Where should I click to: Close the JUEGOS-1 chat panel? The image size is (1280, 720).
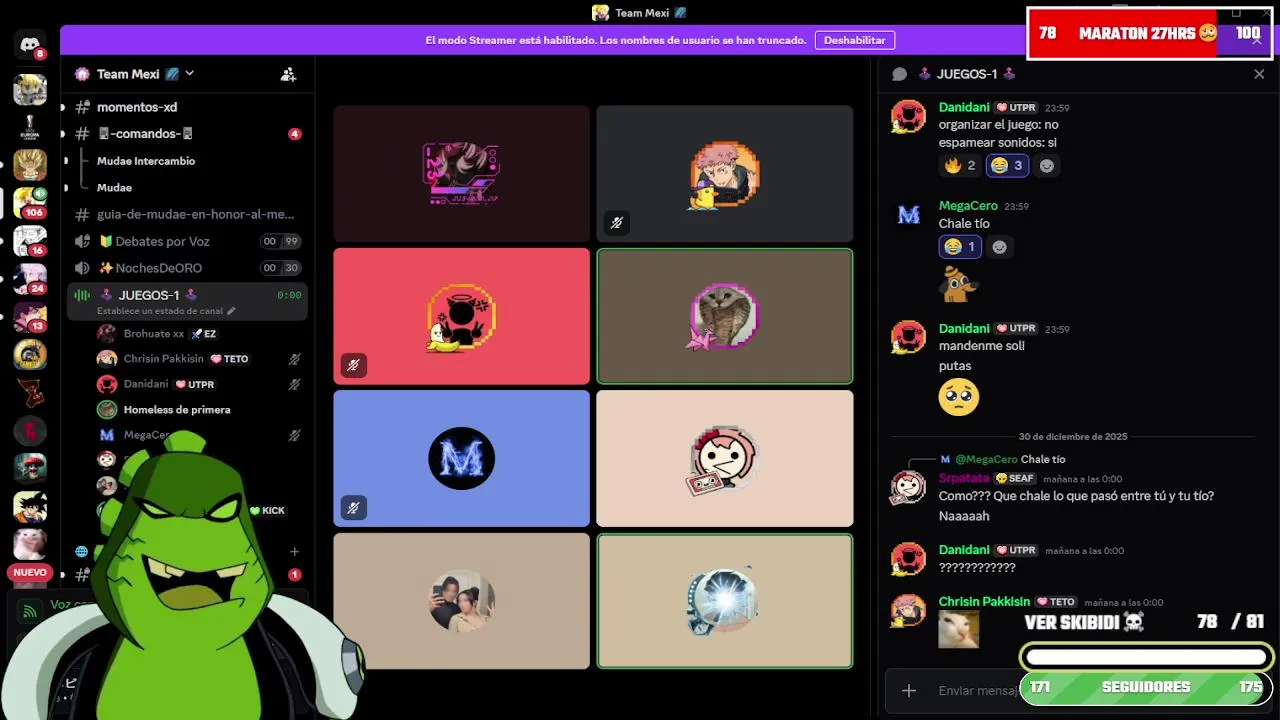(1259, 74)
